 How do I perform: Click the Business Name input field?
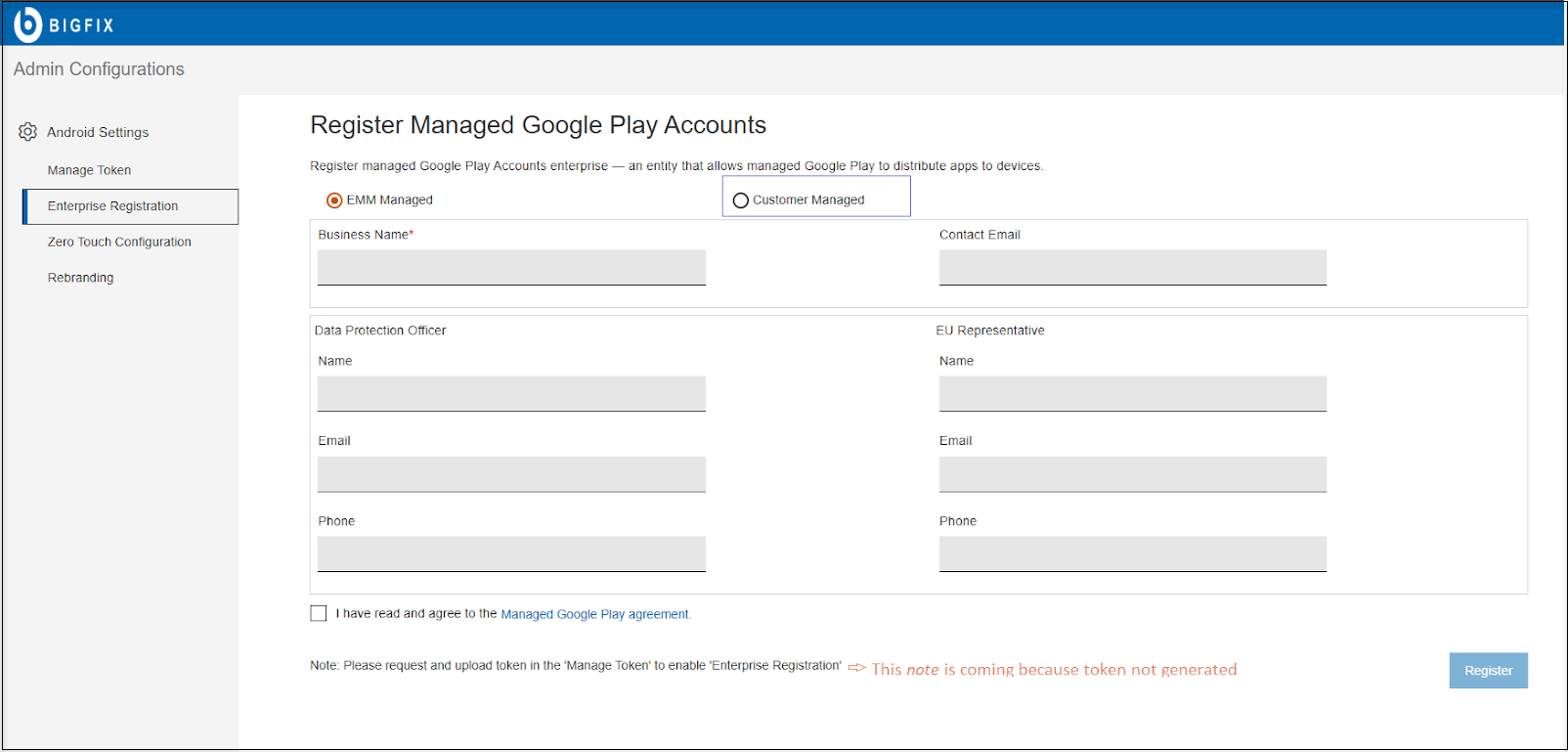pos(511,267)
